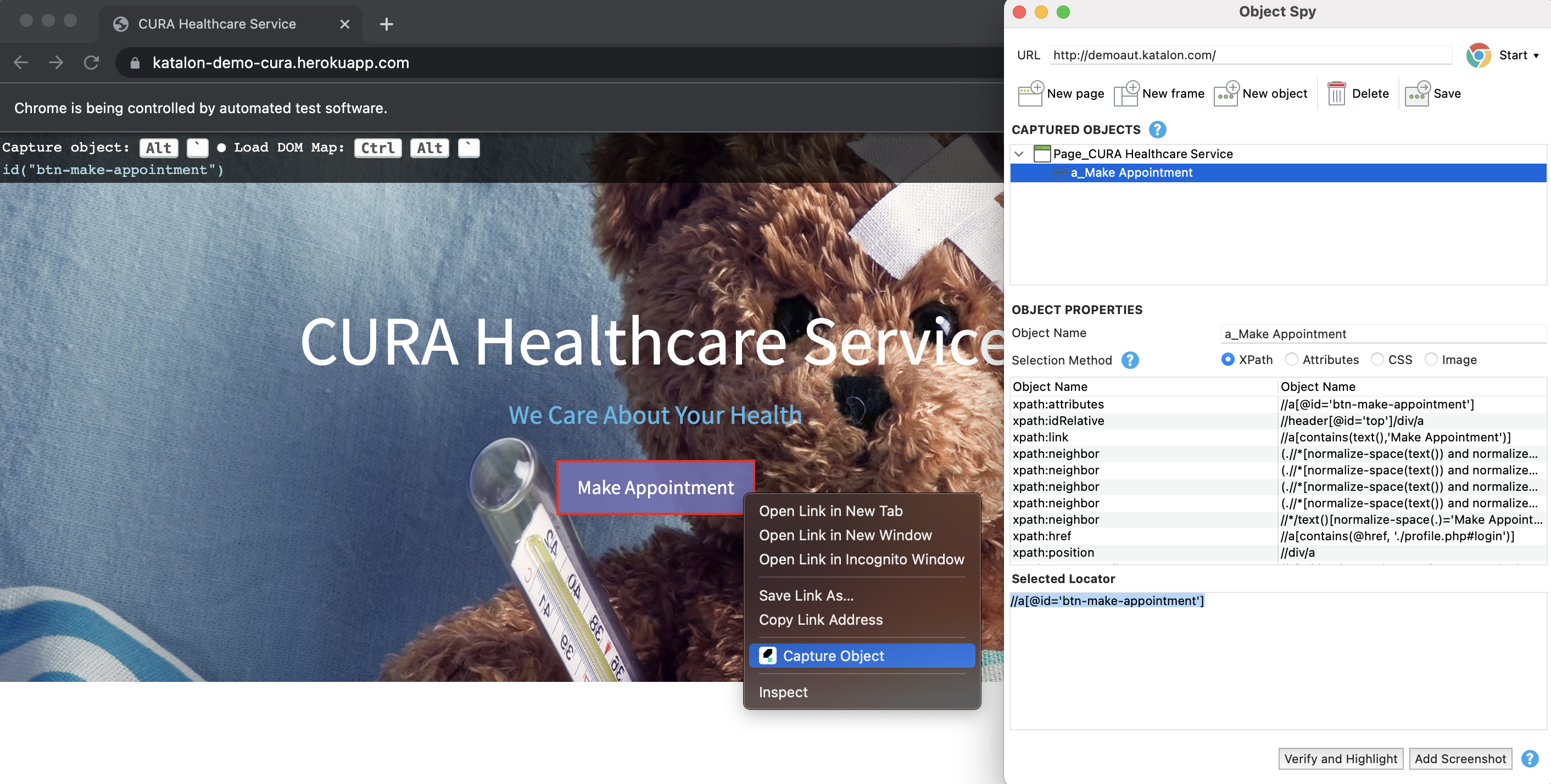
Task: Open help icon next to Selection Method
Action: pos(1130,360)
